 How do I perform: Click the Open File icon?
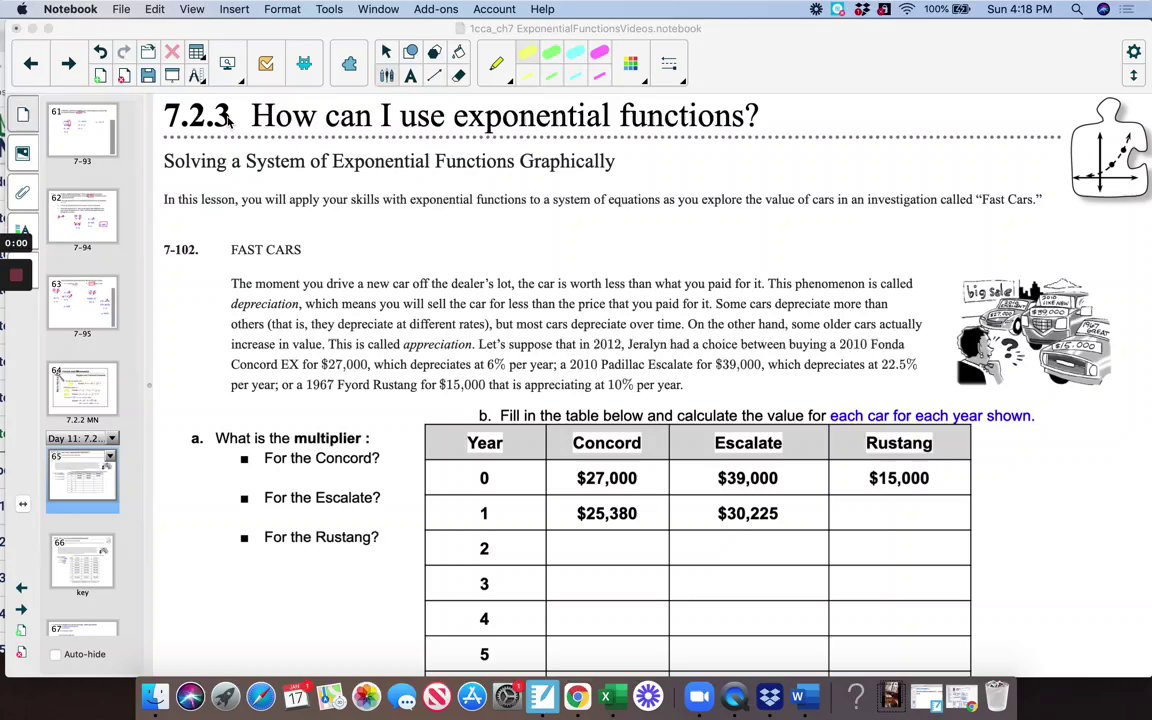click(148, 51)
